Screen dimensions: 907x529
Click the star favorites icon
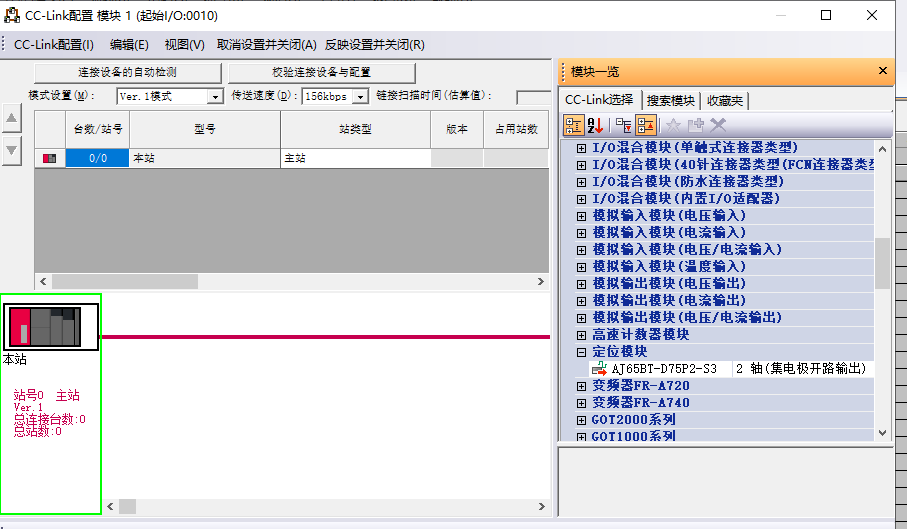pos(673,125)
